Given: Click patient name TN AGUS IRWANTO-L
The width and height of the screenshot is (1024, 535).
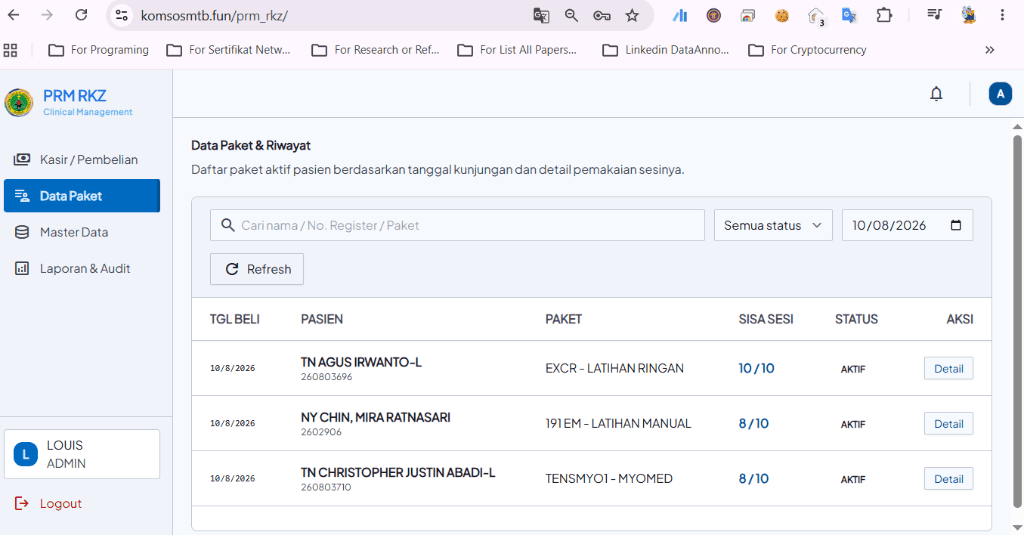Looking at the screenshot, I should pos(361,362).
